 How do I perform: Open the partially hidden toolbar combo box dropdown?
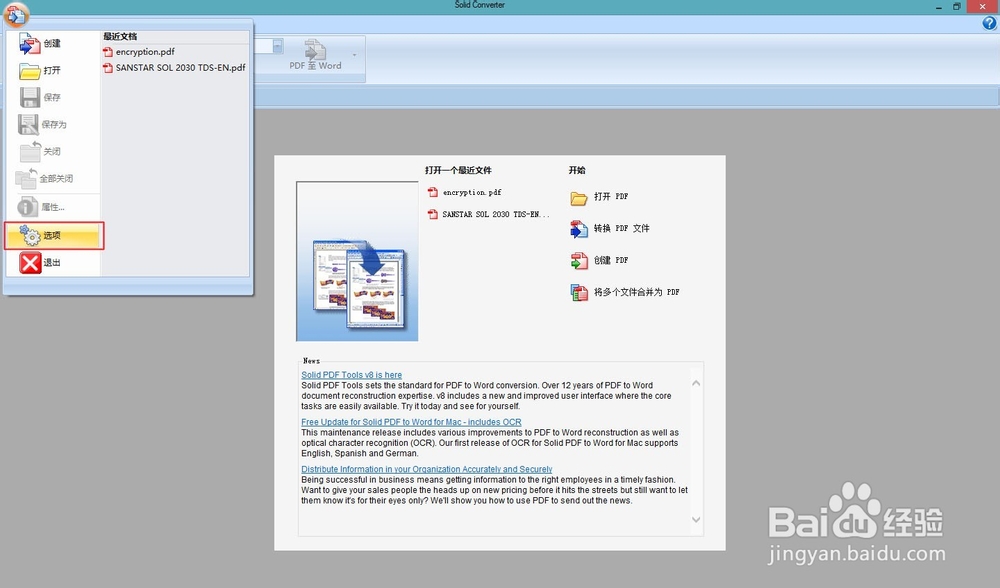277,46
